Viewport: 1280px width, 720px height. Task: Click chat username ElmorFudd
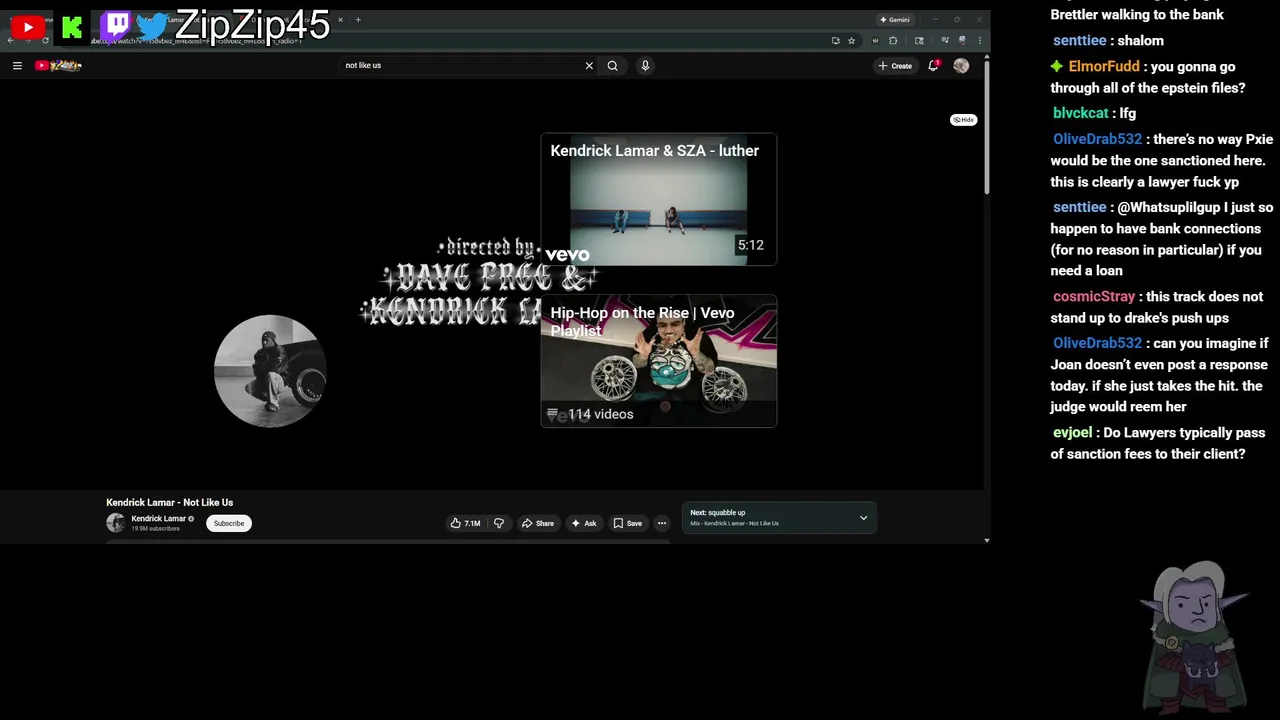(1104, 67)
